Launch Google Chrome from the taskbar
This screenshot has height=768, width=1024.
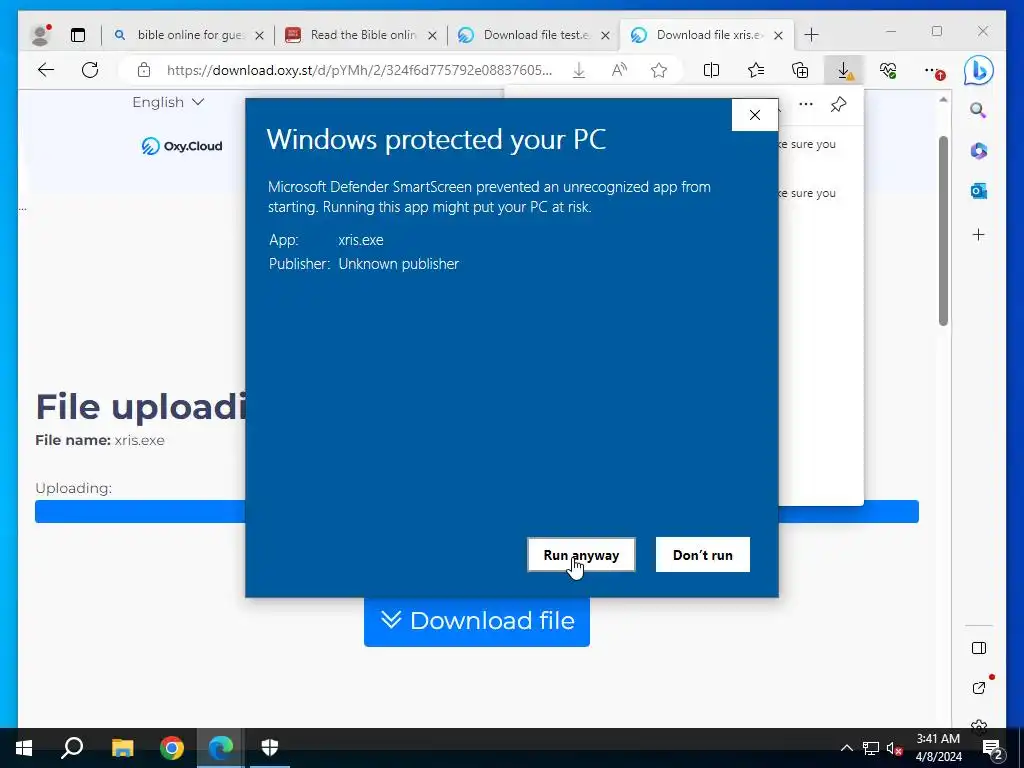click(172, 748)
